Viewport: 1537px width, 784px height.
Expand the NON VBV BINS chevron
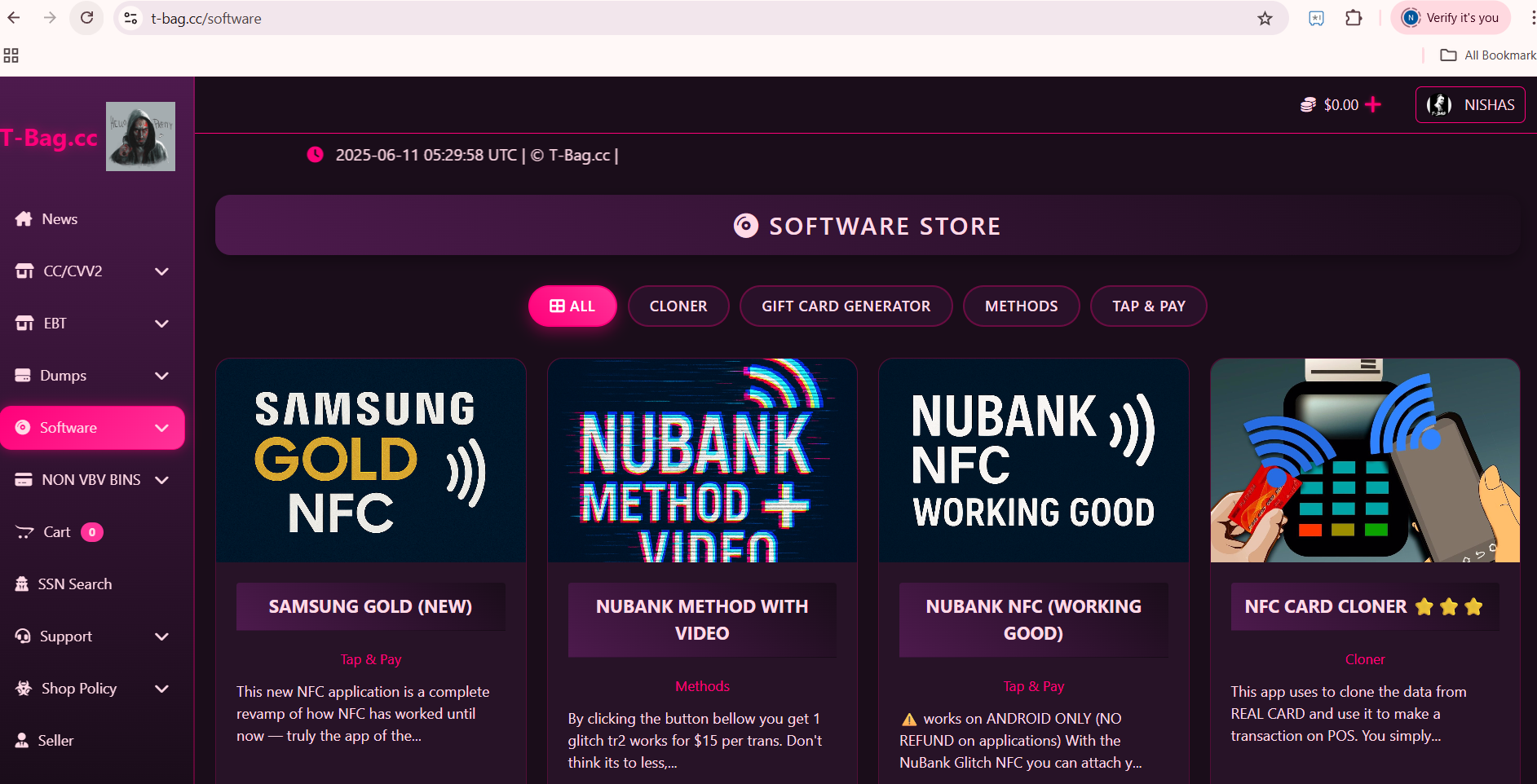161,480
